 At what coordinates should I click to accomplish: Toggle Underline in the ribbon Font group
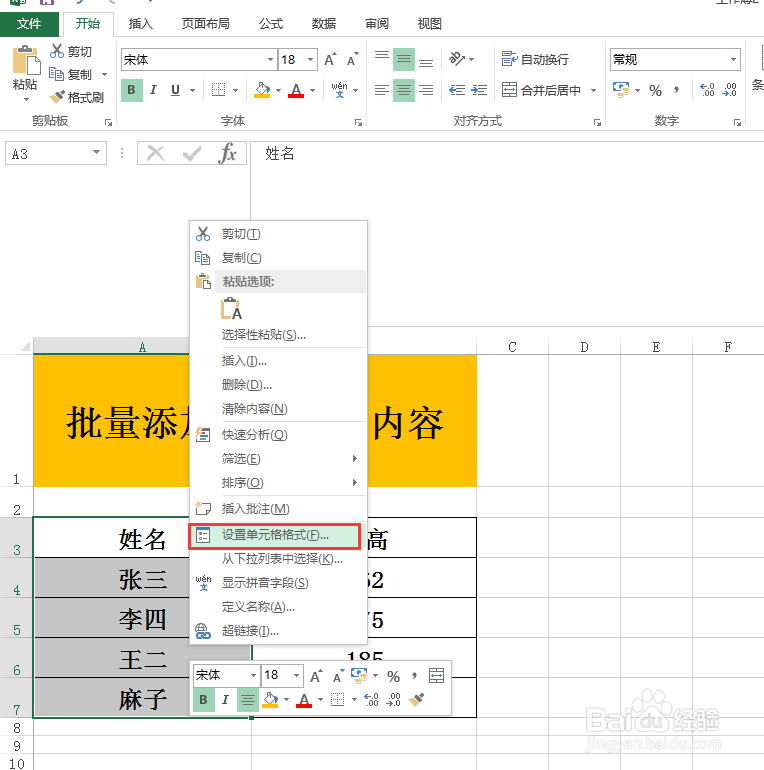[x=175, y=90]
